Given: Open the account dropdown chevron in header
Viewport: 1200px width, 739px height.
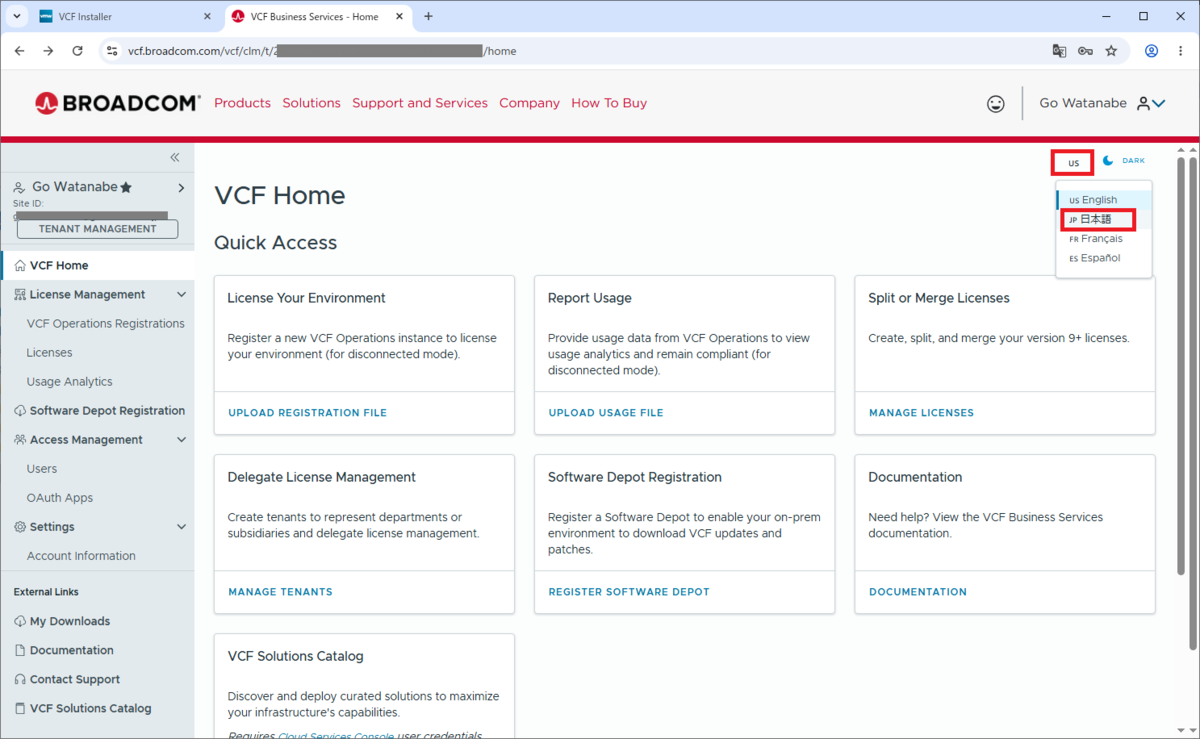Looking at the screenshot, I should [1159, 103].
